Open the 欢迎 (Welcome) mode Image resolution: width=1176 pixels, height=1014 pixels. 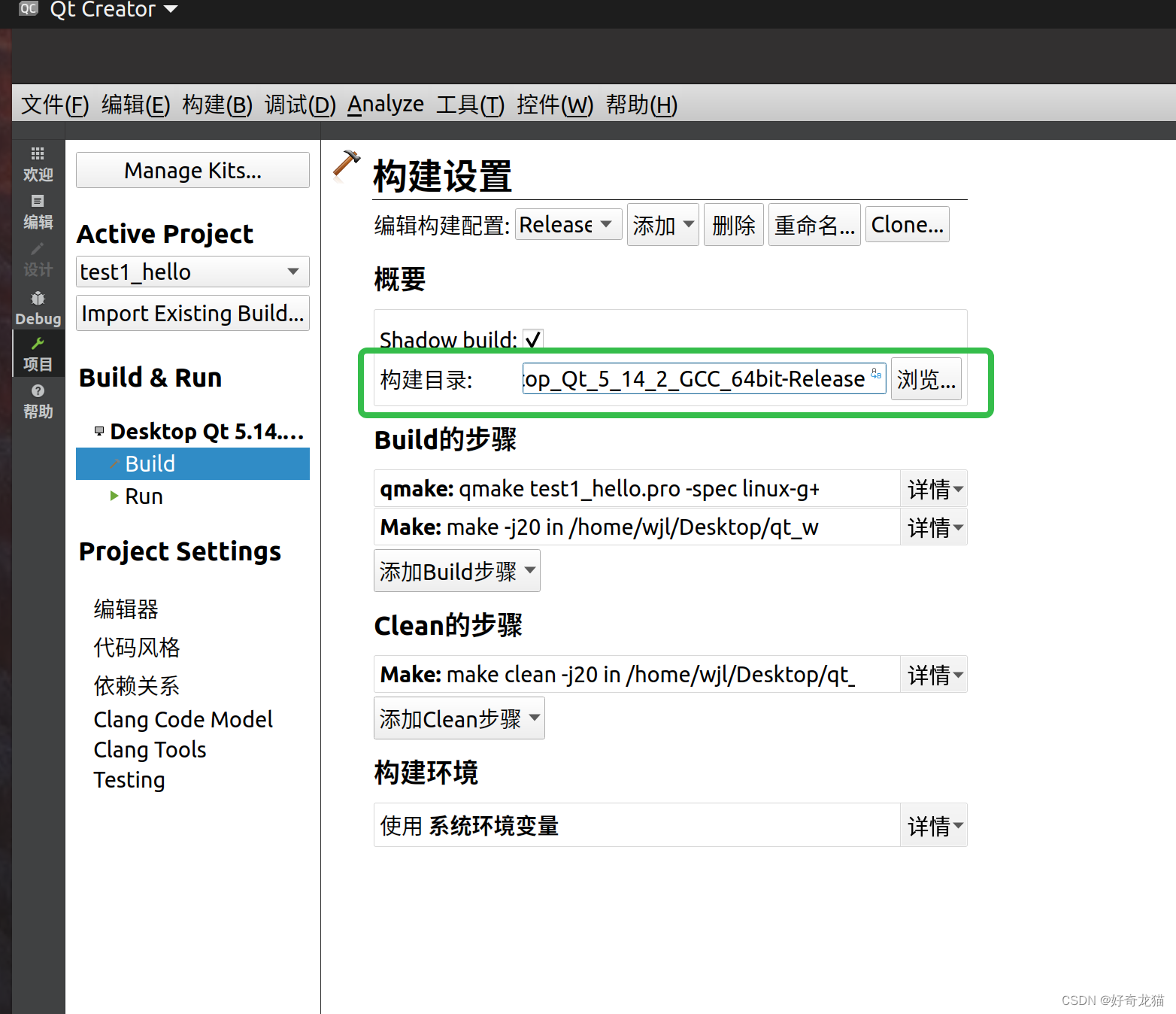click(x=38, y=164)
